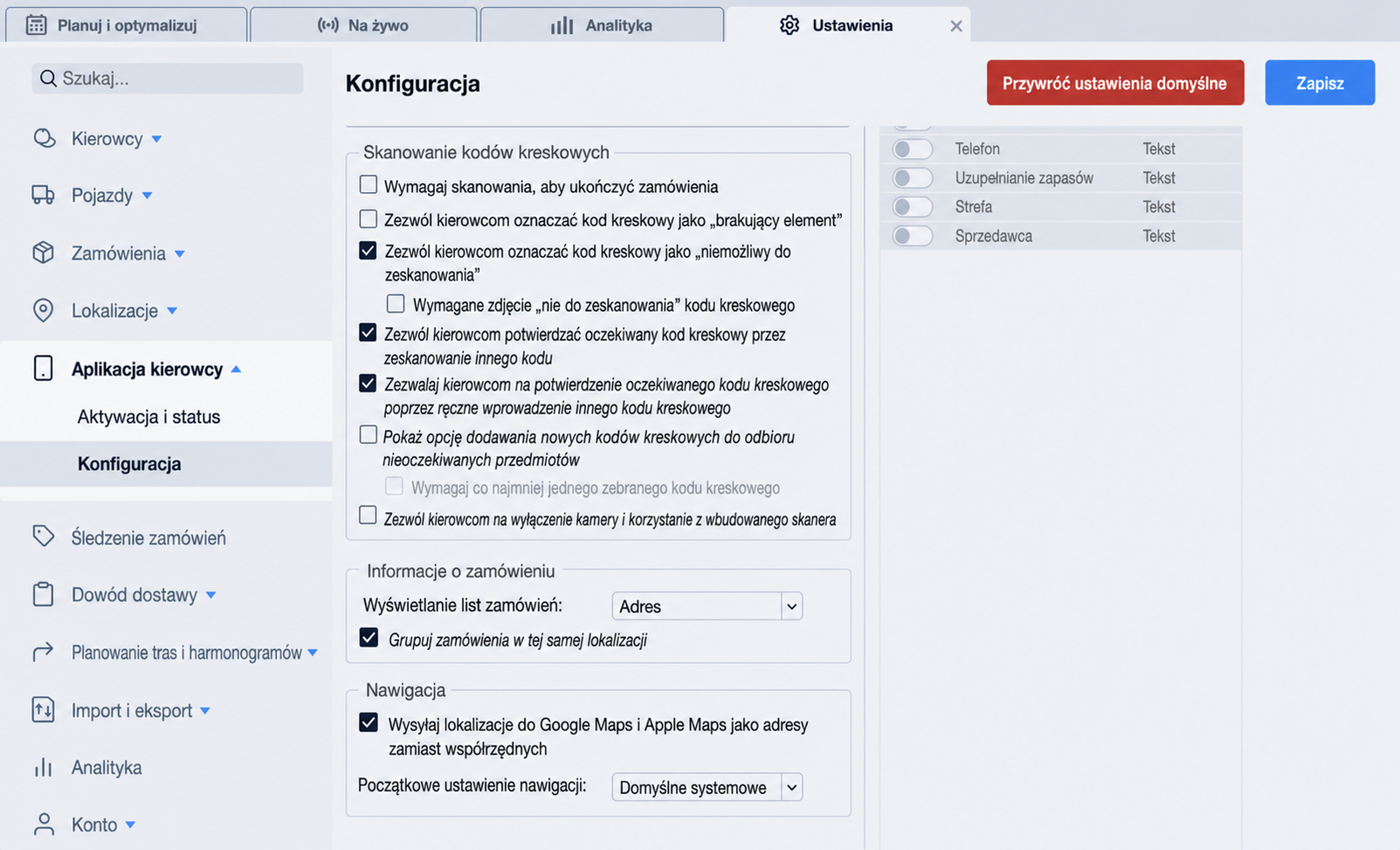This screenshot has width=1400, height=850.
Task: Click the Pojazdy truck icon
Action: tap(43, 195)
